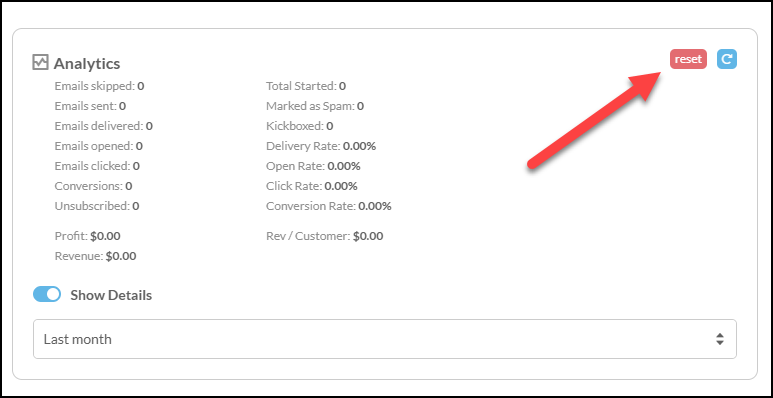Click the Show Details label
This screenshot has height=398, width=773.
click(111, 295)
